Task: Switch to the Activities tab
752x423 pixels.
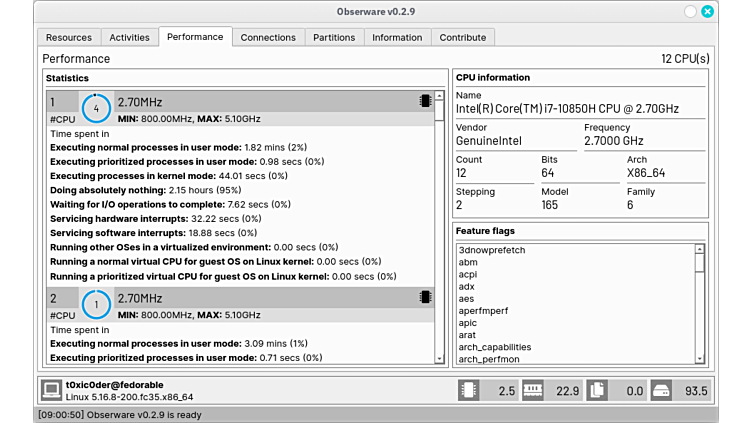Action: pos(129,37)
